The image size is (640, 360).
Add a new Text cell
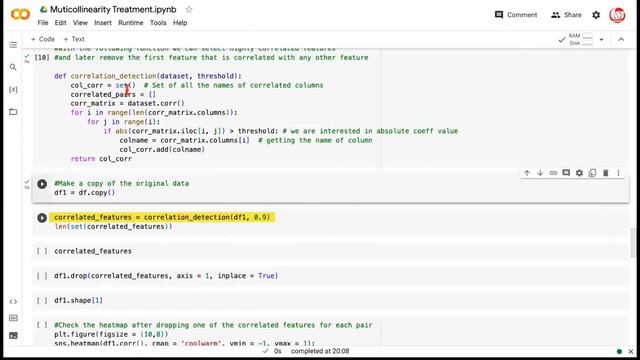74,39
